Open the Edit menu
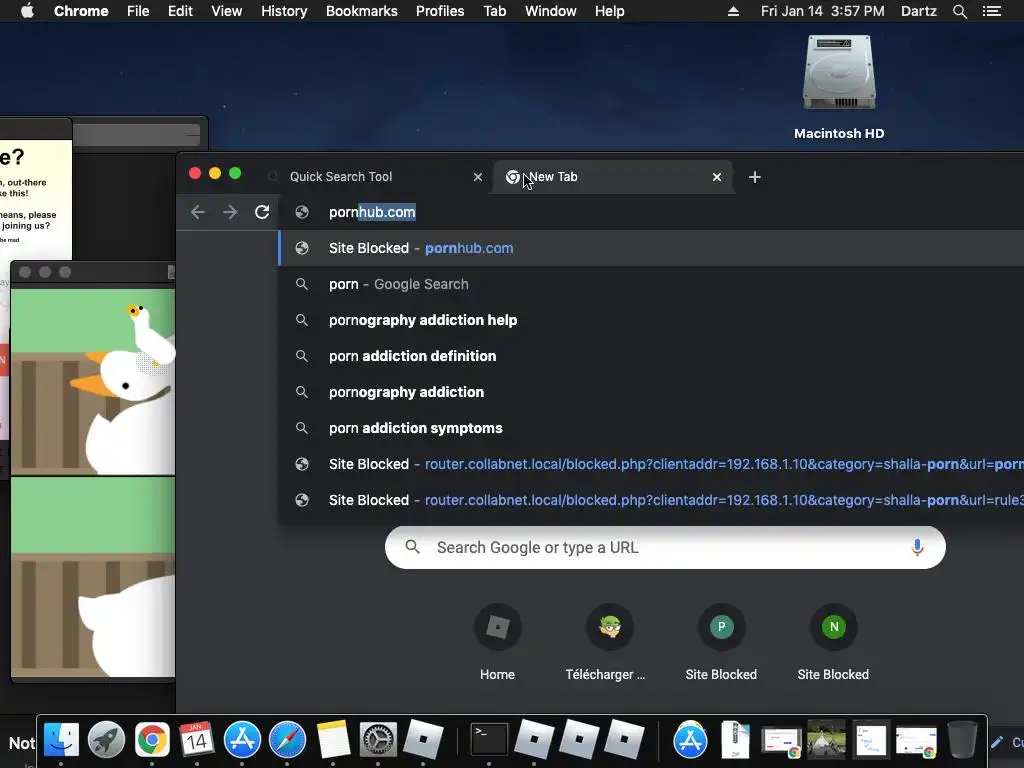 pos(180,11)
